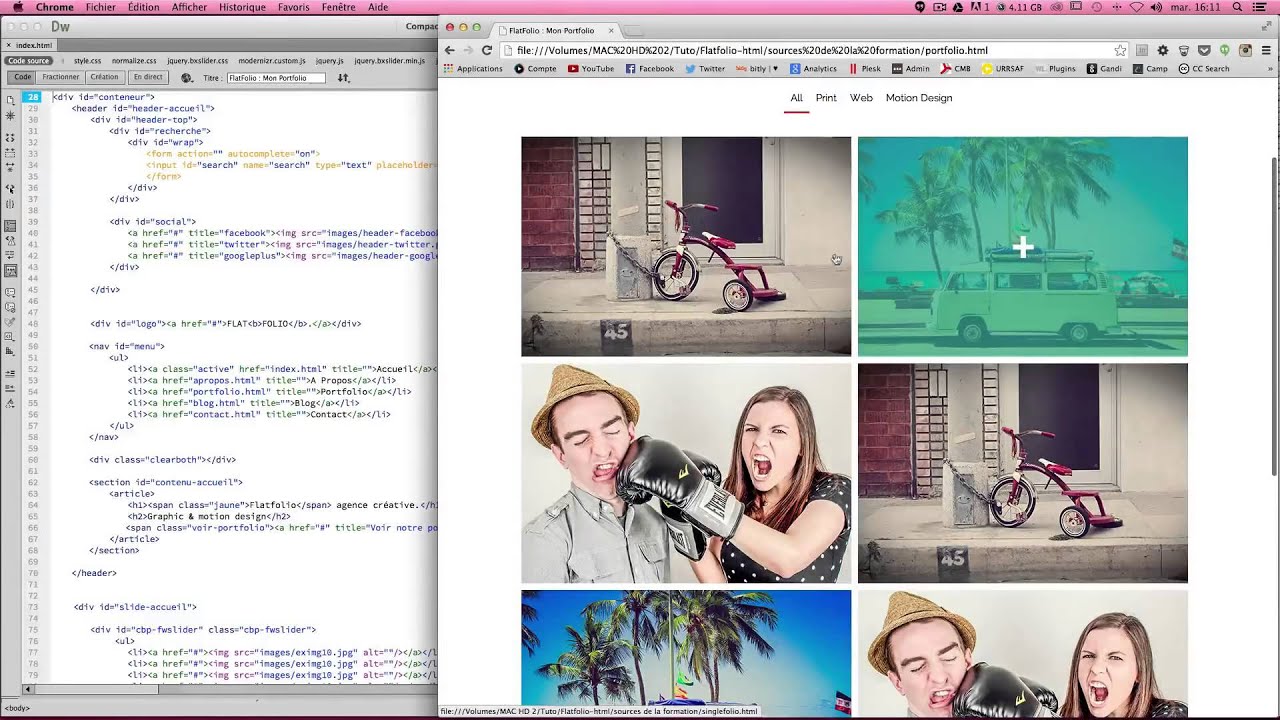Open the Aide menu
This screenshot has width=1280, height=720.
tap(378, 7)
